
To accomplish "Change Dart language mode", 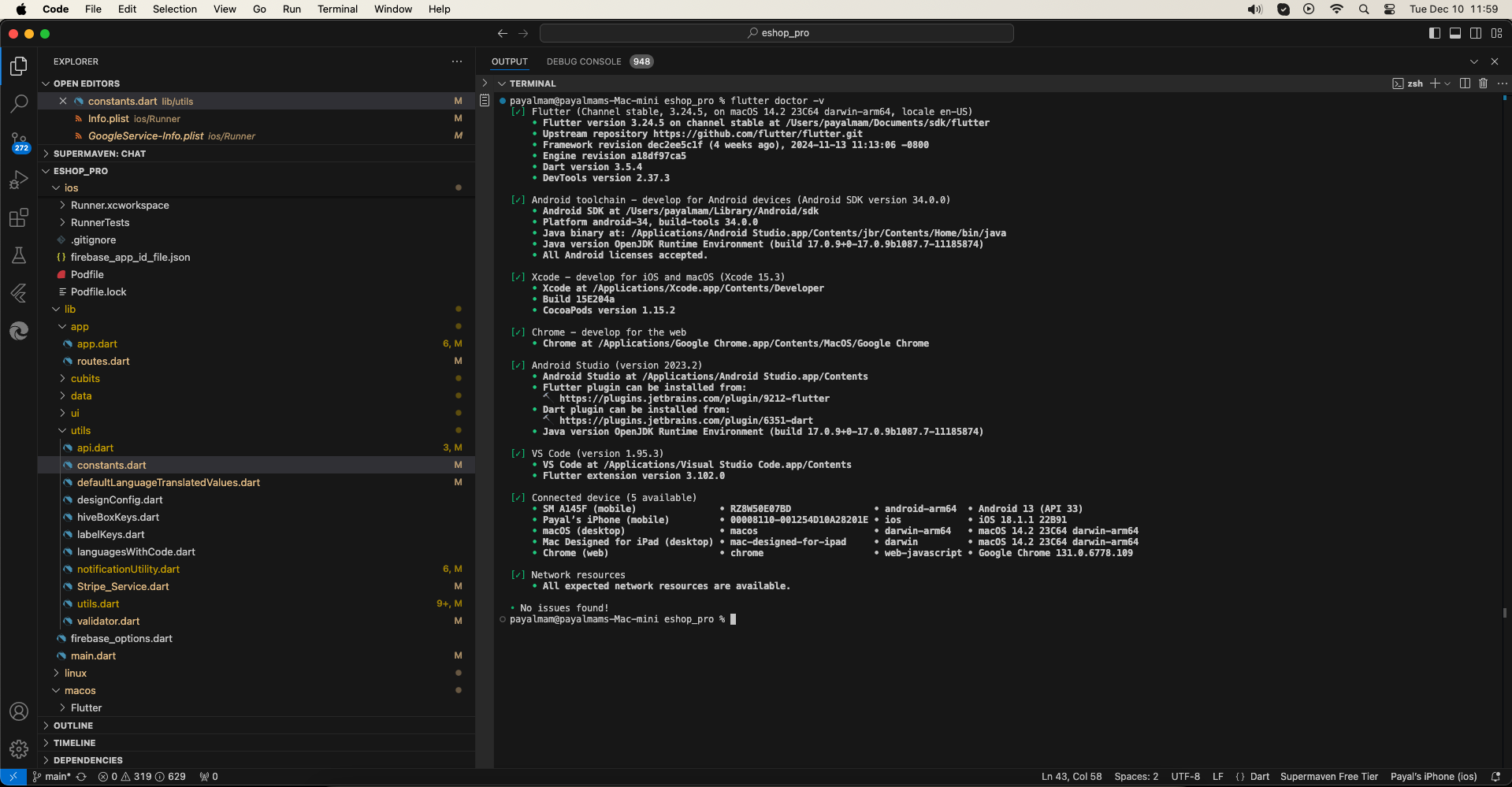I will (x=1260, y=777).
